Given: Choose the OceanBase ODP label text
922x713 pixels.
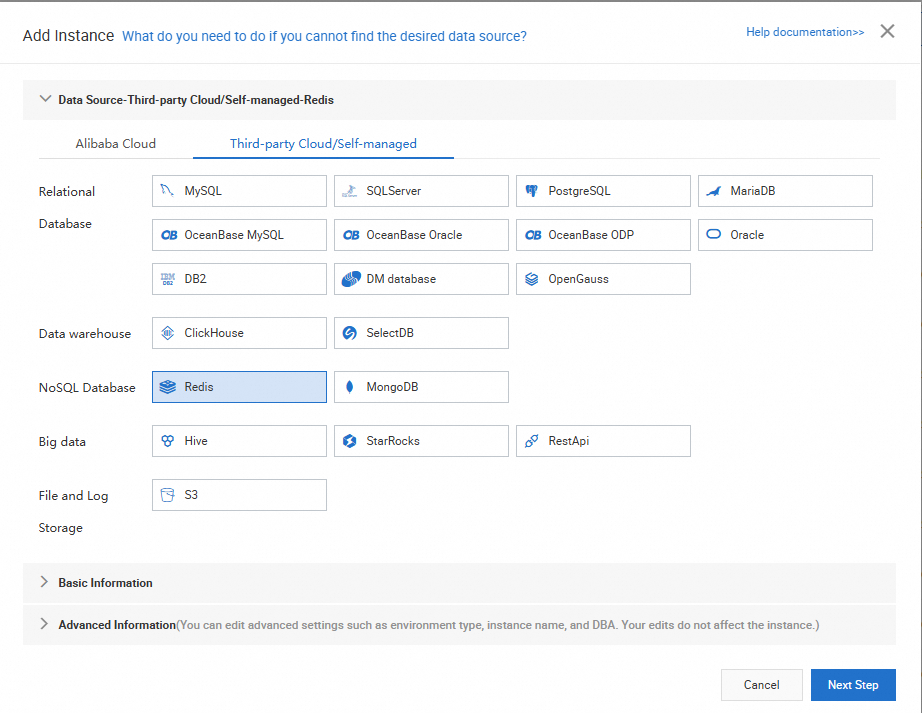Looking at the screenshot, I should (591, 235).
